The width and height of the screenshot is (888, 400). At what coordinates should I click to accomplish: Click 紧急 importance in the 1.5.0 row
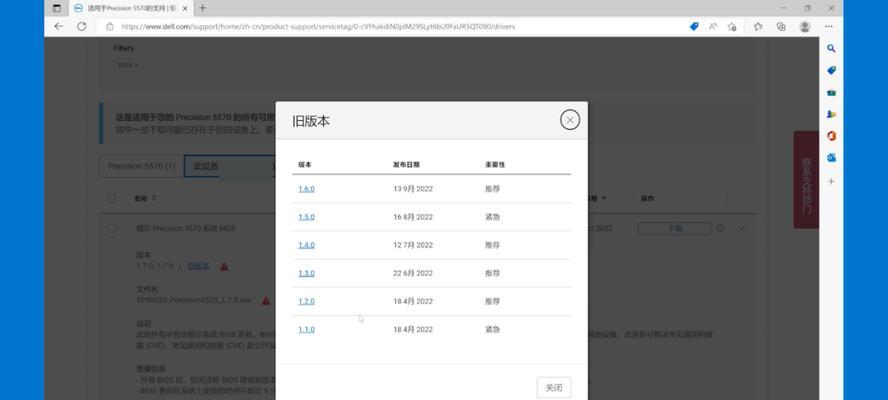(492, 217)
